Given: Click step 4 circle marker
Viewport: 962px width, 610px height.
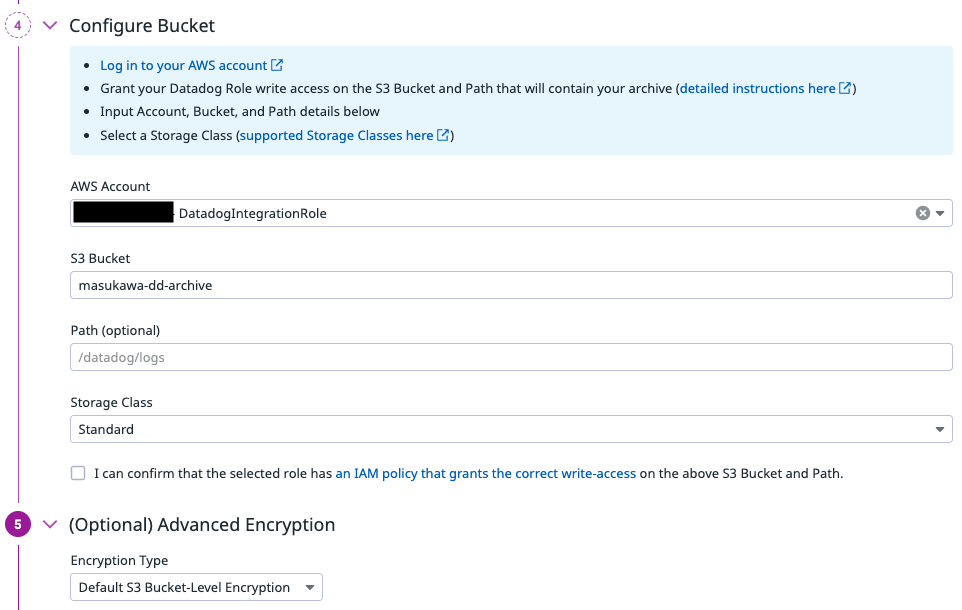Looking at the screenshot, I should 18,26.
